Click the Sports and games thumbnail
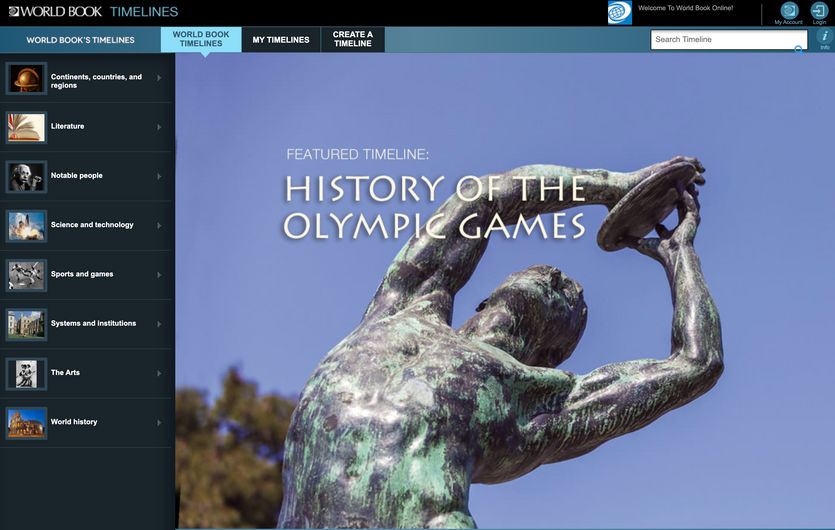This screenshot has width=835, height=530. [x=26, y=275]
